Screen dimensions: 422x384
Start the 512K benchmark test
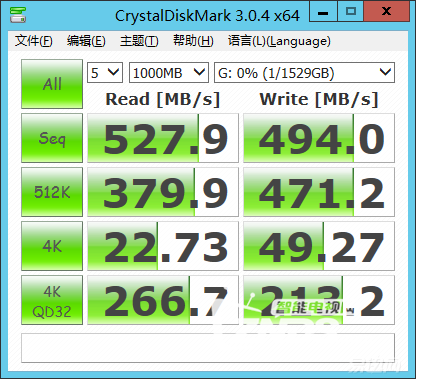52,192
